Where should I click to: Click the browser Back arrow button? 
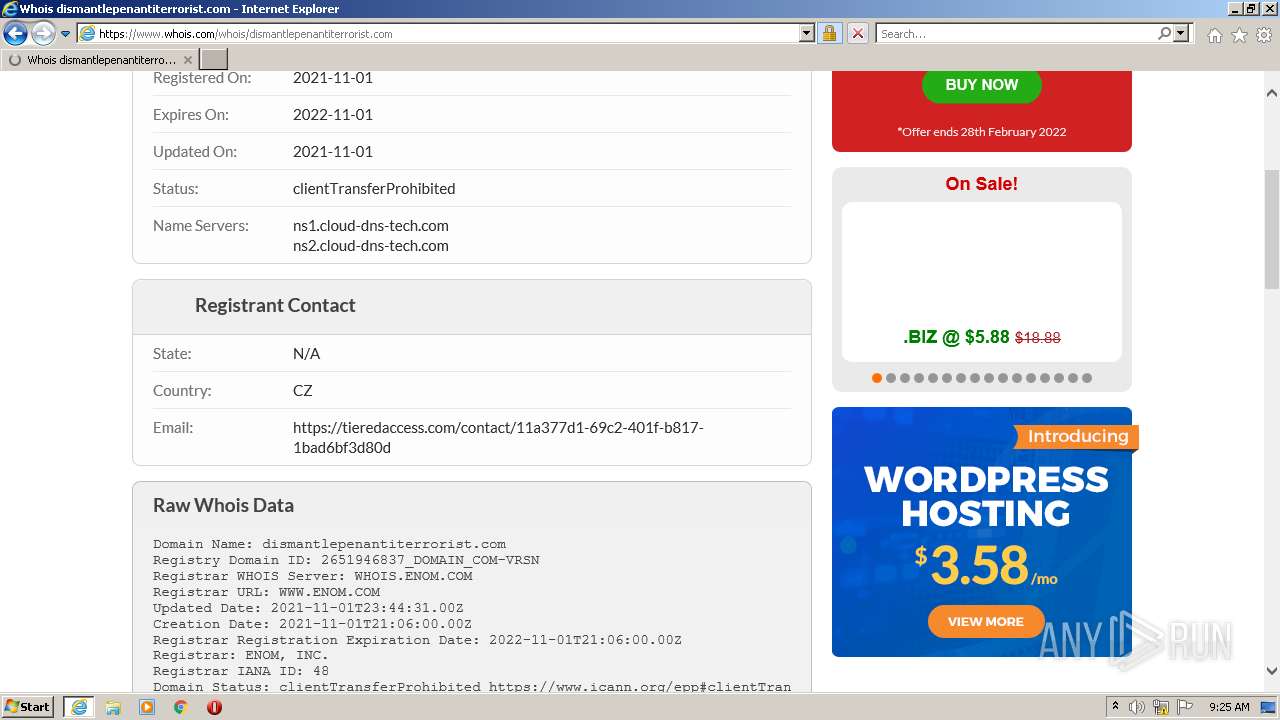[15, 34]
